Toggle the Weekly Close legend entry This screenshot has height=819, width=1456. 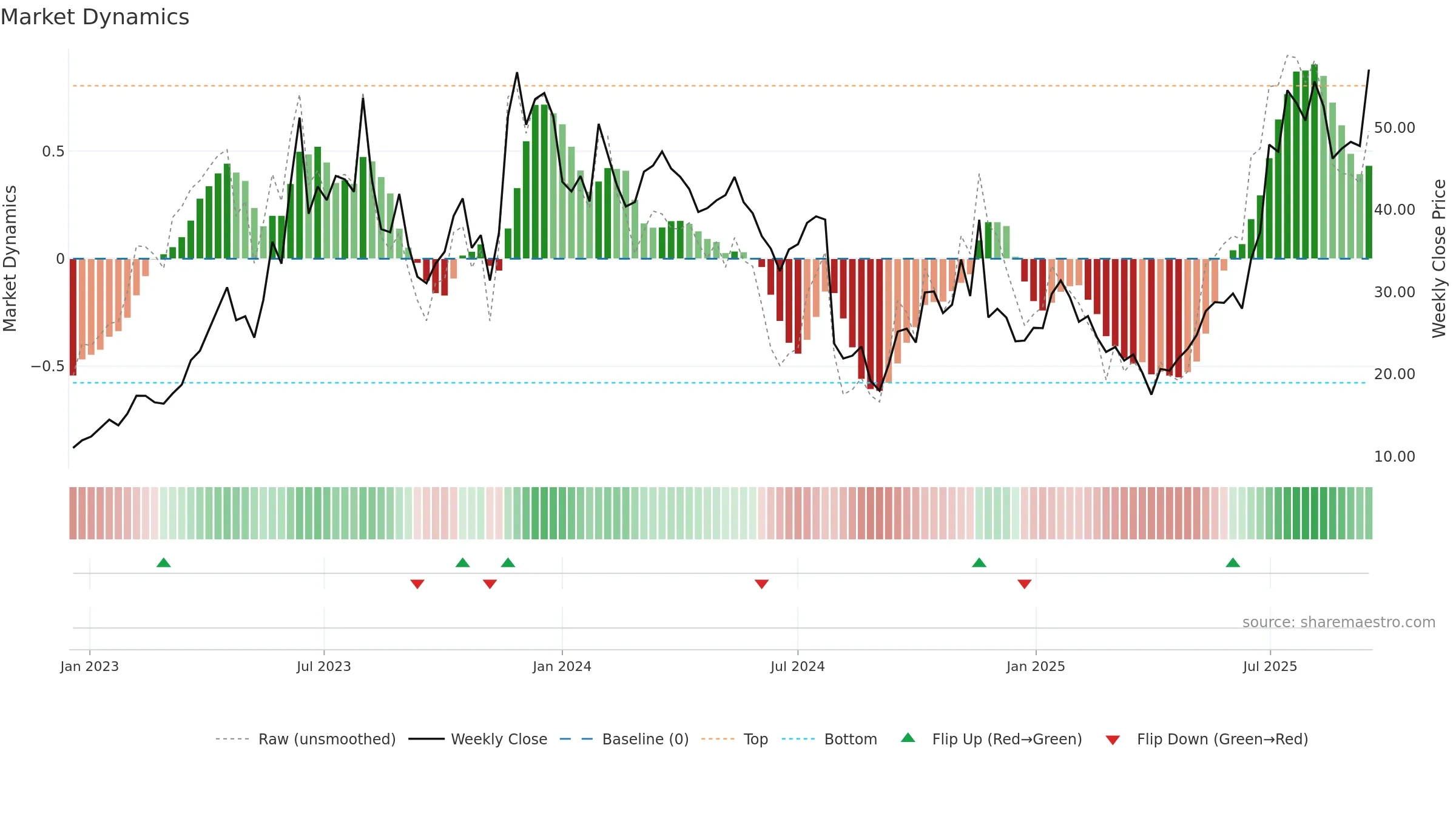[x=477, y=739]
